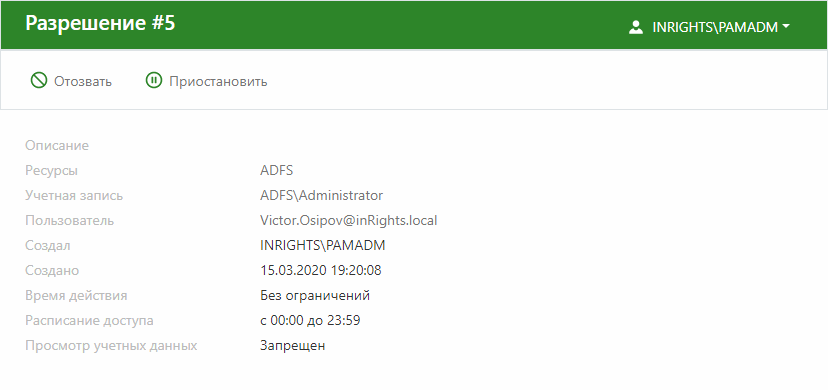Click the pause (Приостановить) circle icon

[153, 81]
